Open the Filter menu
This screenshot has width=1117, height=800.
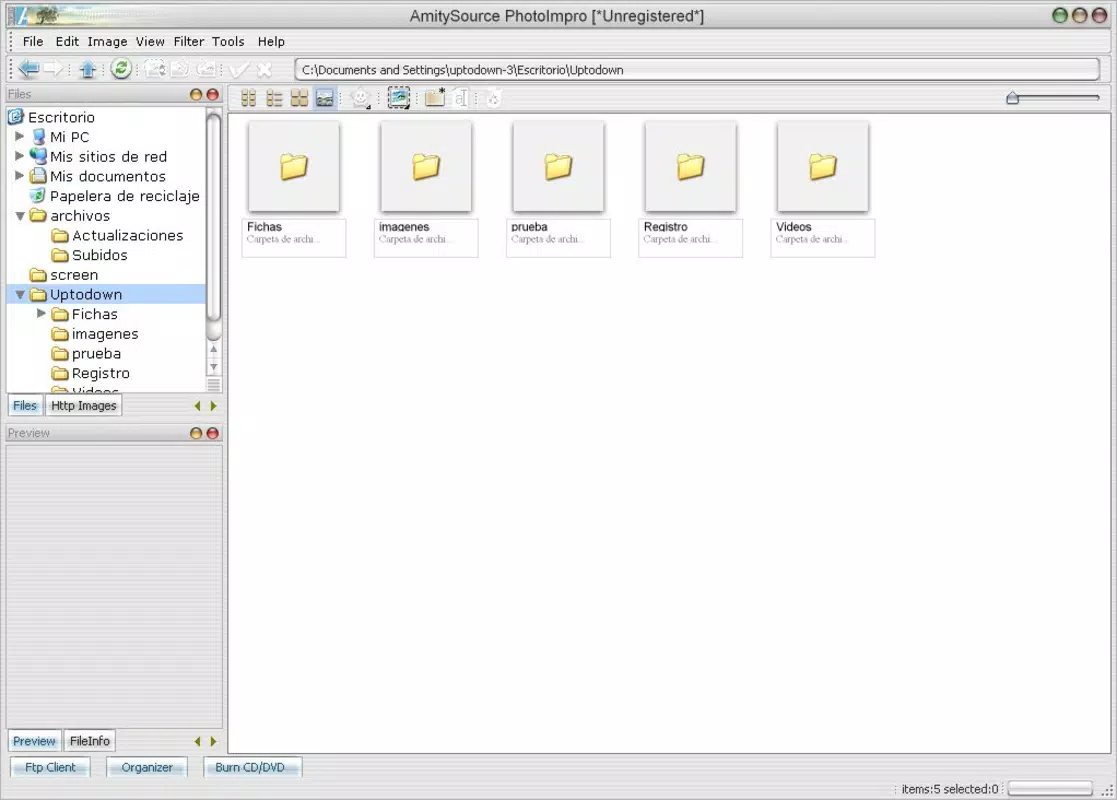pyautogui.click(x=189, y=41)
